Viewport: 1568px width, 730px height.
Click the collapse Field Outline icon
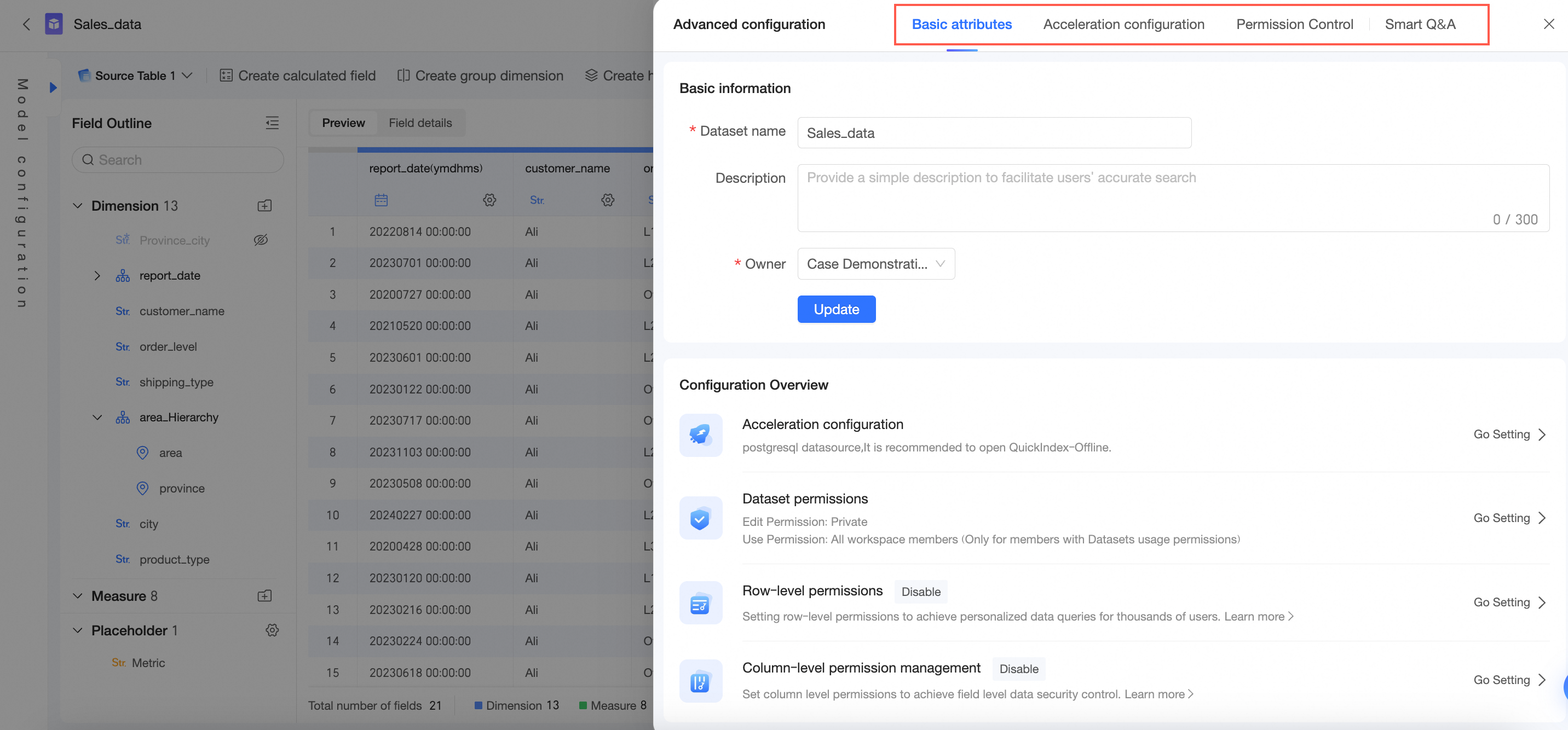click(272, 123)
